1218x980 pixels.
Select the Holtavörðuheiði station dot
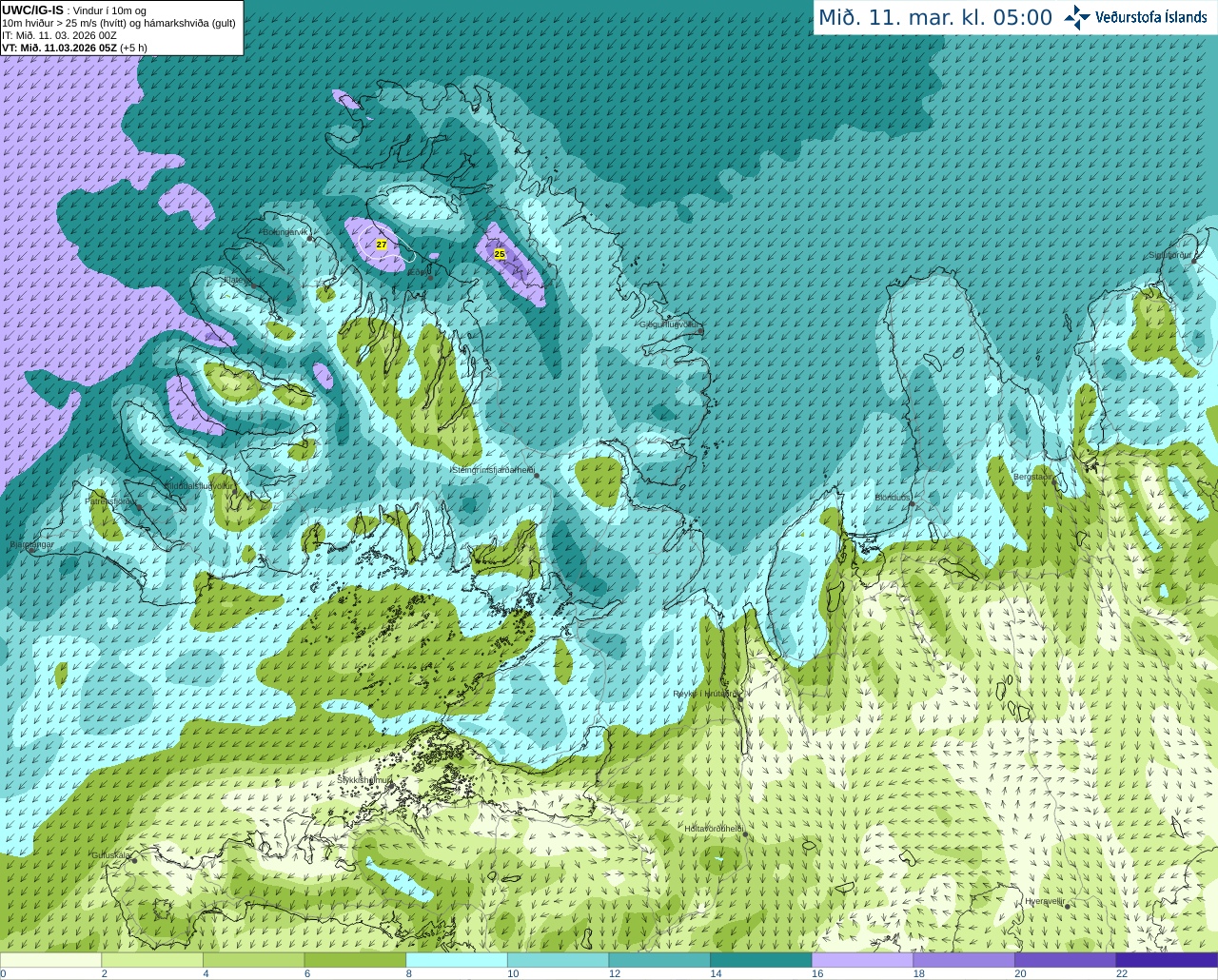pos(745,834)
